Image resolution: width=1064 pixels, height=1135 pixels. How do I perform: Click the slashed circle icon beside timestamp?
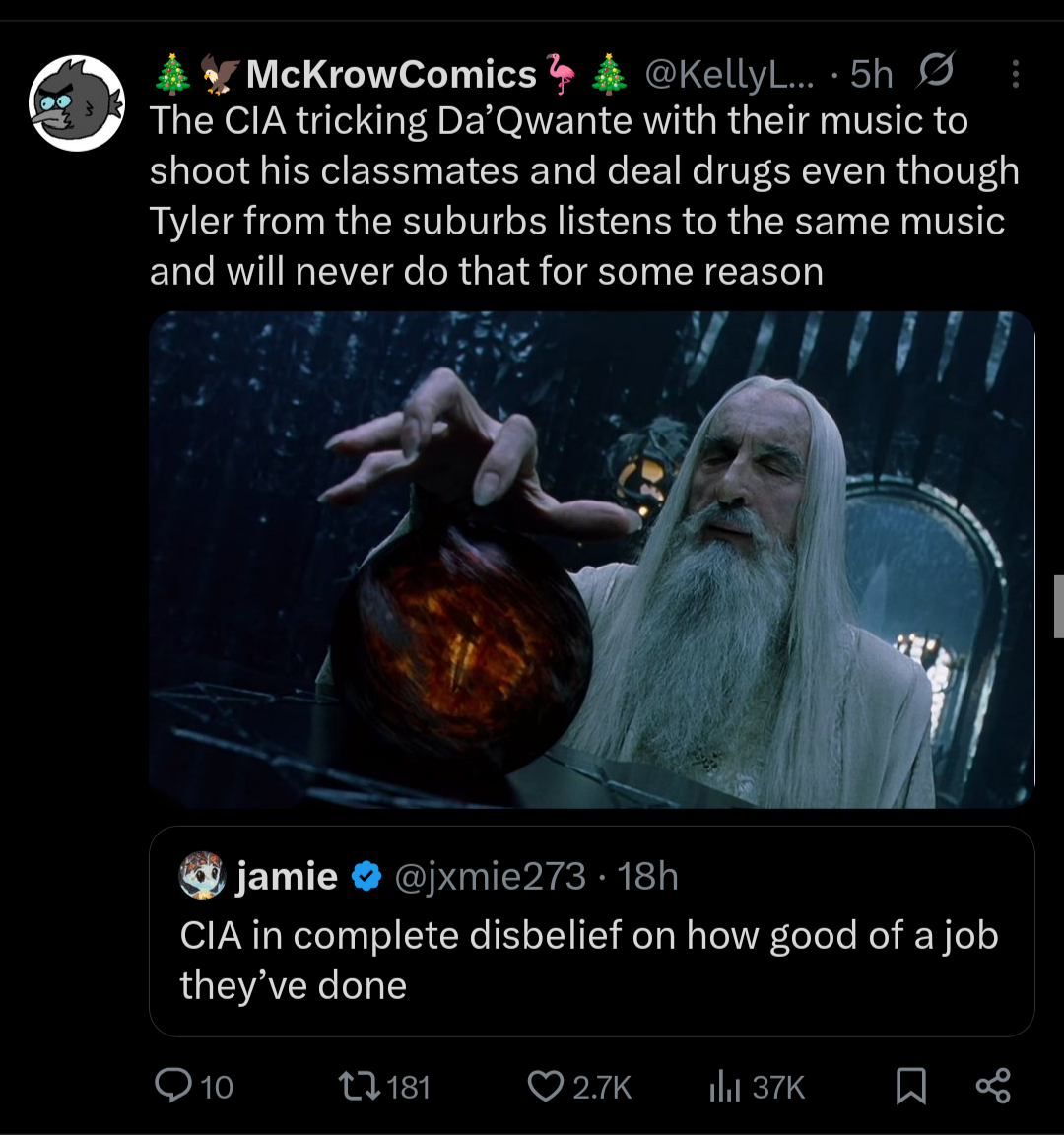point(934,74)
